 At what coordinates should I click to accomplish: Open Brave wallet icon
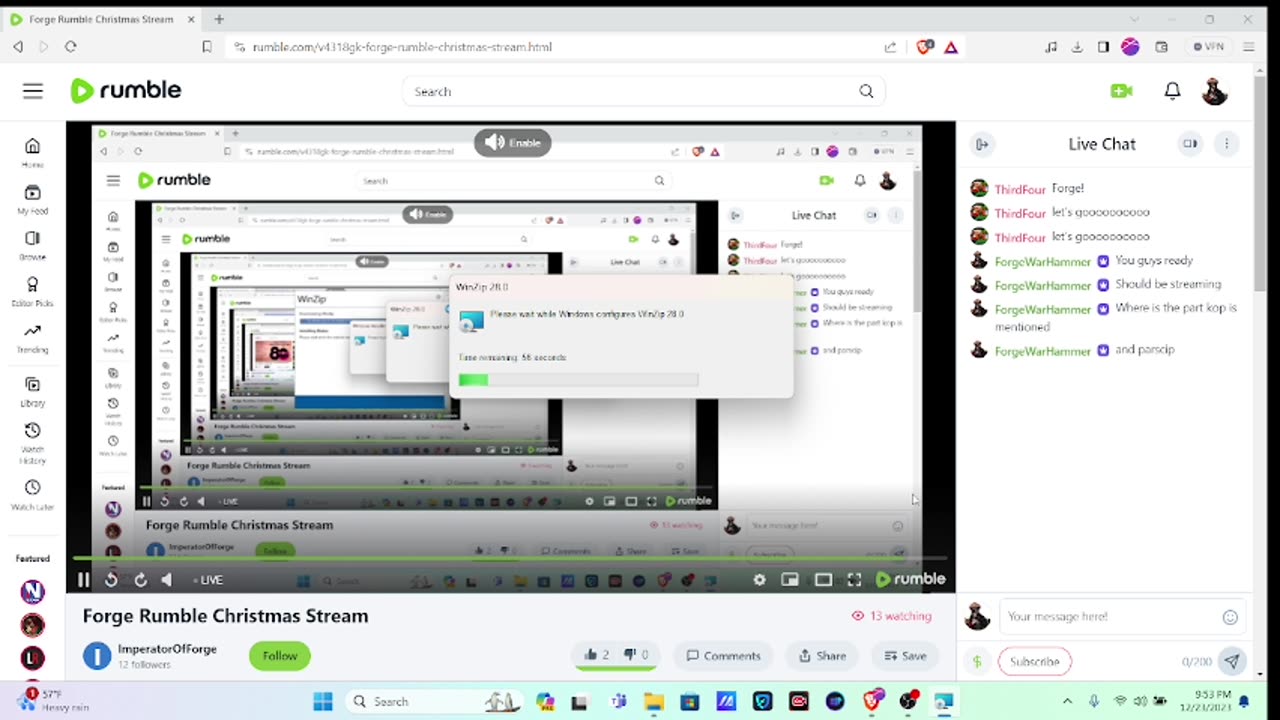pyautogui.click(x=1162, y=47)
